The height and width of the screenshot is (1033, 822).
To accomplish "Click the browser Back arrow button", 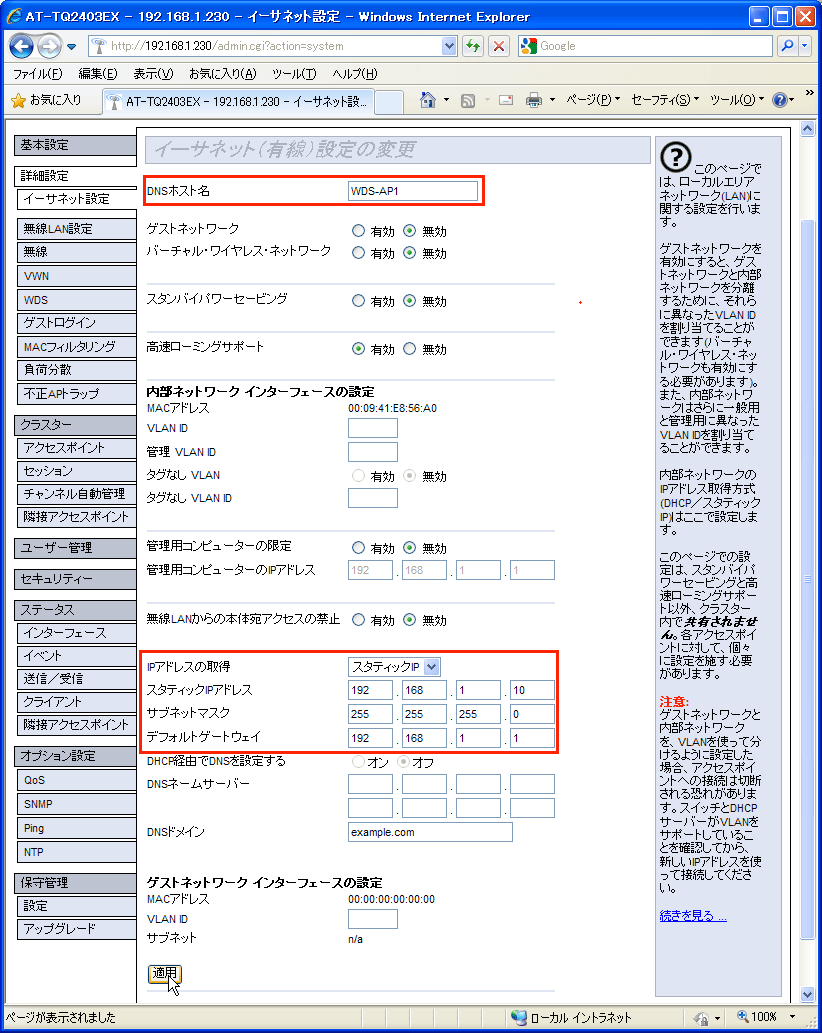I will point(21,46).
